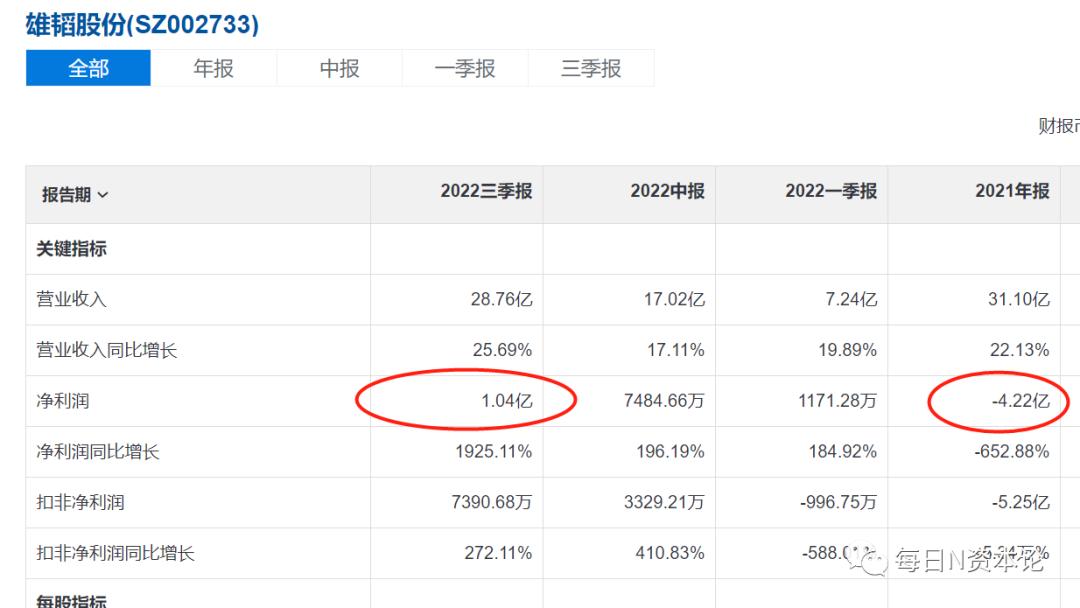Click the 7484.66万 net profit value
The image size is (1080, 608).
[x=664, y=401]
